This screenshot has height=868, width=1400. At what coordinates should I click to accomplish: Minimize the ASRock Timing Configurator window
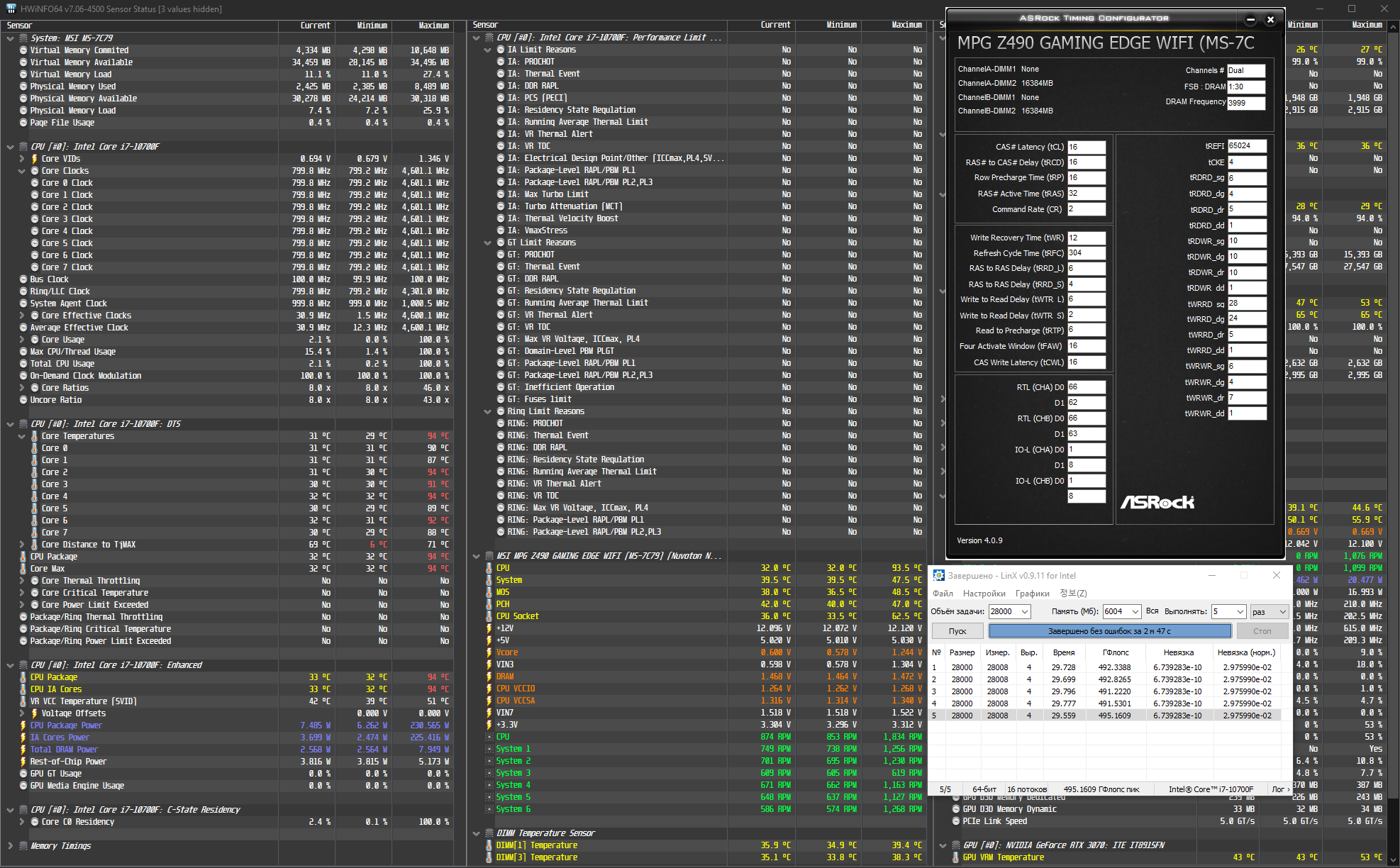pos(1250,19)
